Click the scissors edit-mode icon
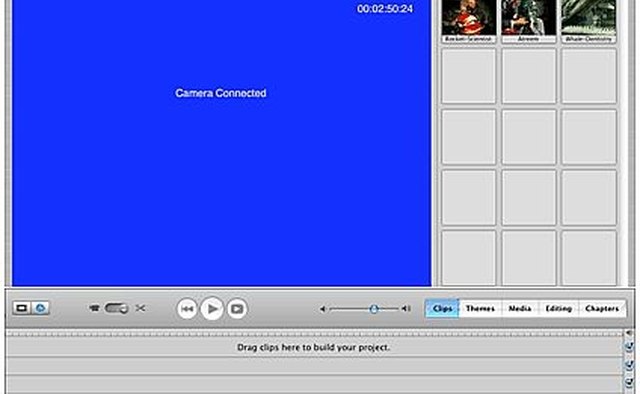Image resolution: width=640 pixels, height=394 pixels. (x=140, y=308)
